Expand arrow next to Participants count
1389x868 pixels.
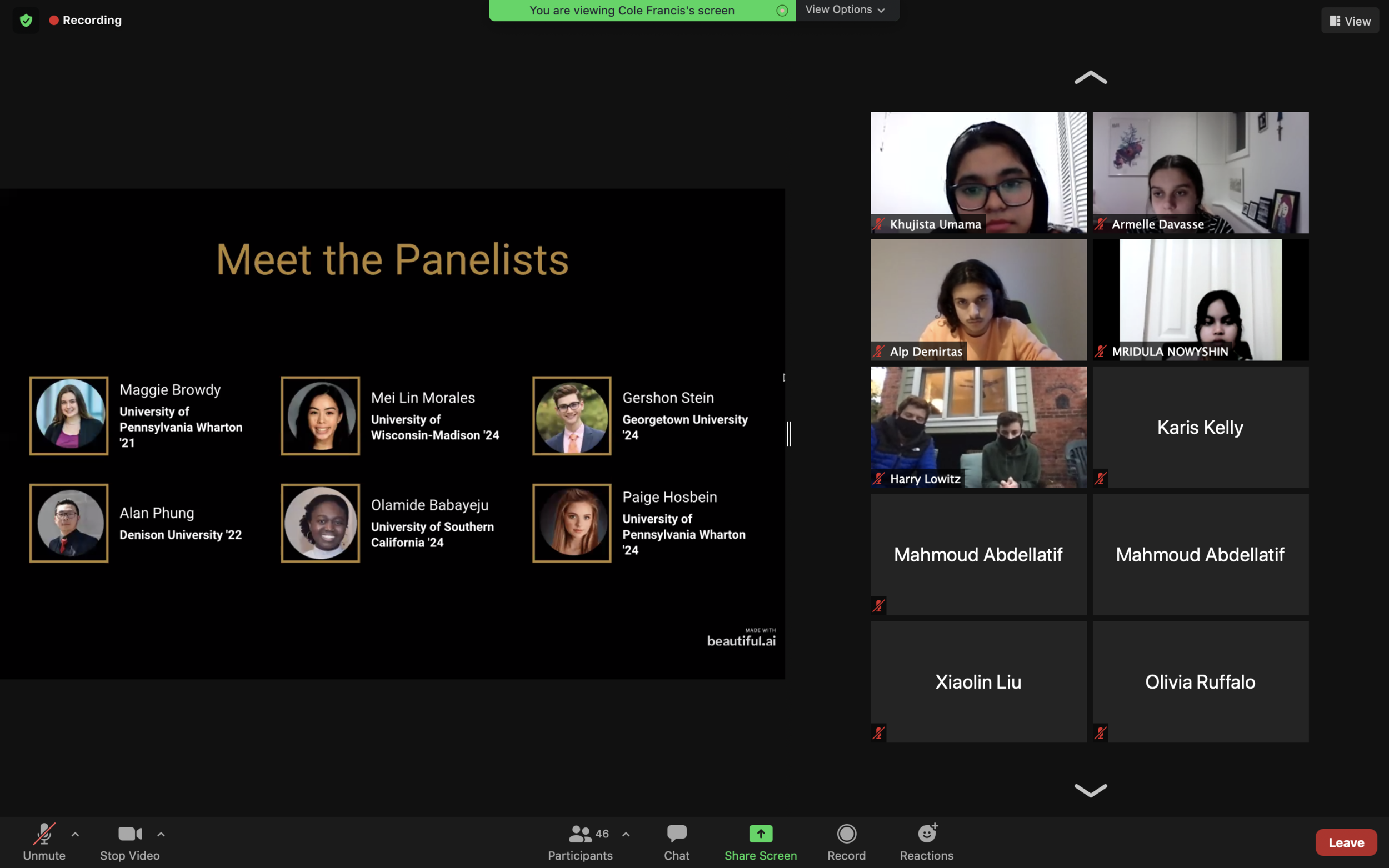tap(626, 834)
